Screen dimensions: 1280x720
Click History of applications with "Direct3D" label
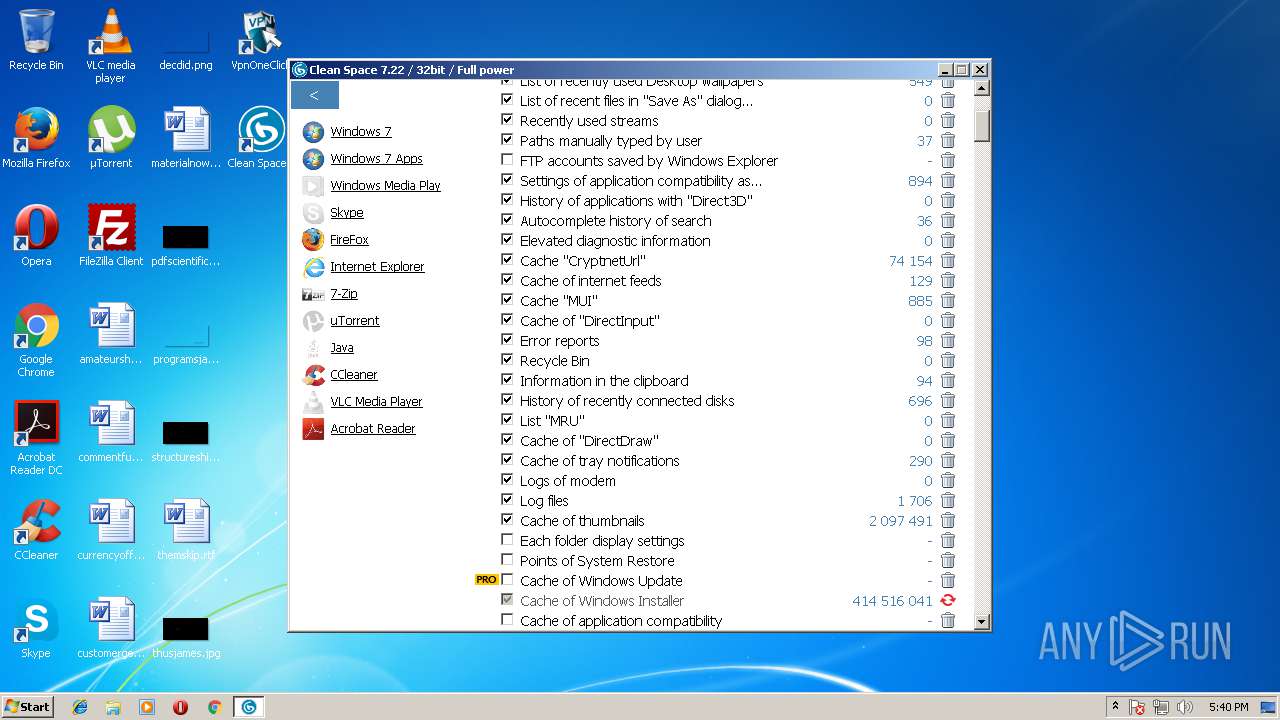click(636, 201)
